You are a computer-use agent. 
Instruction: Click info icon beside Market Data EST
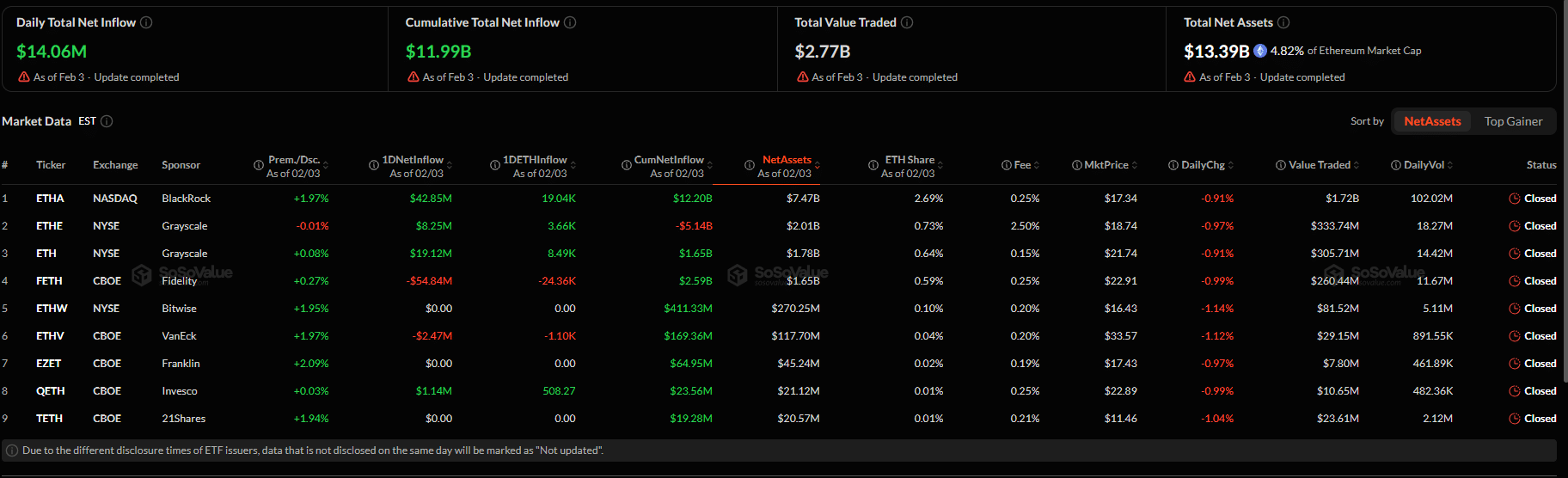[x=107, y=121]
